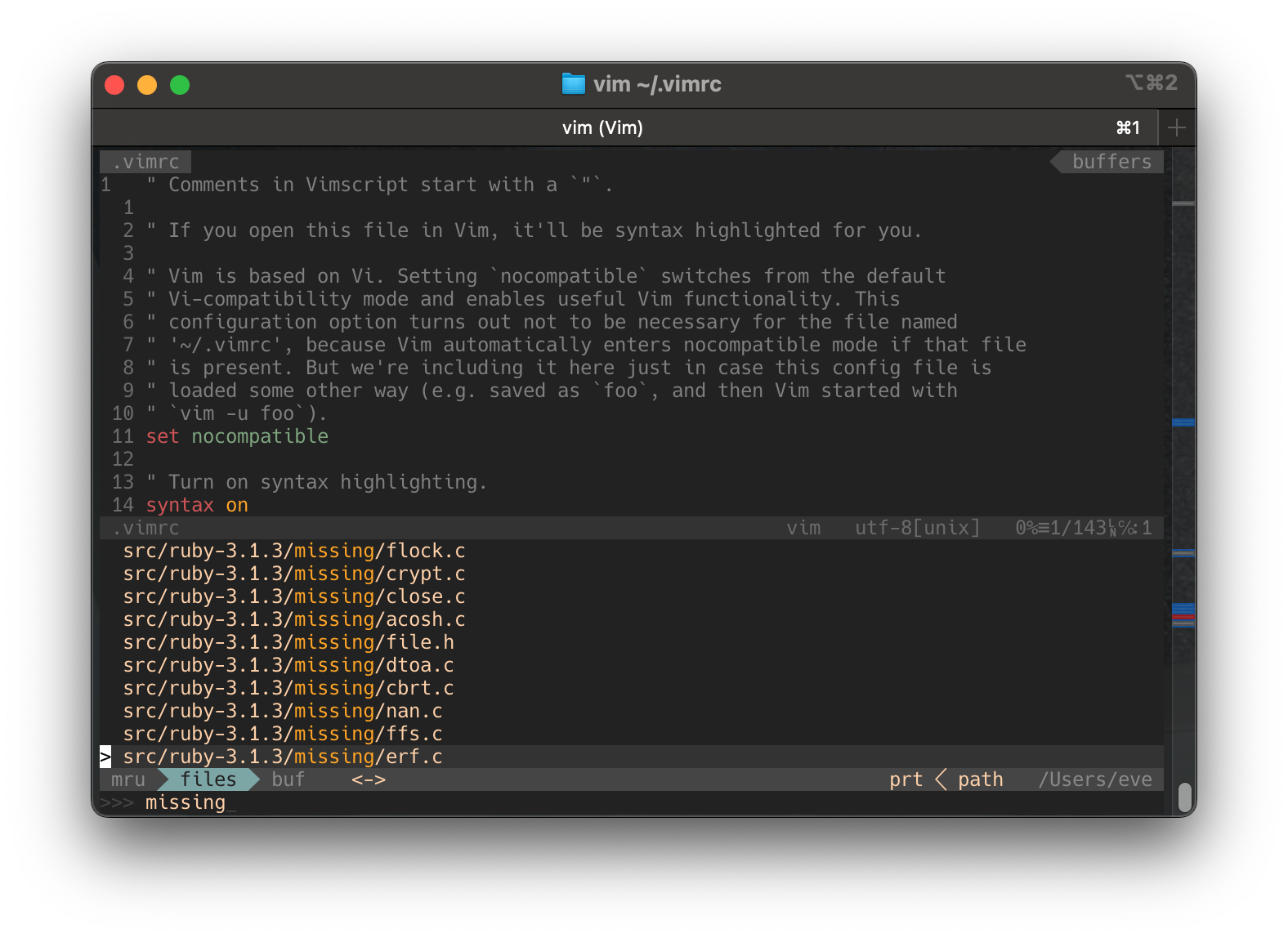Click the red close window button
The width and height of the screenshot is (1288, 938).
click(x=114, y=85)
